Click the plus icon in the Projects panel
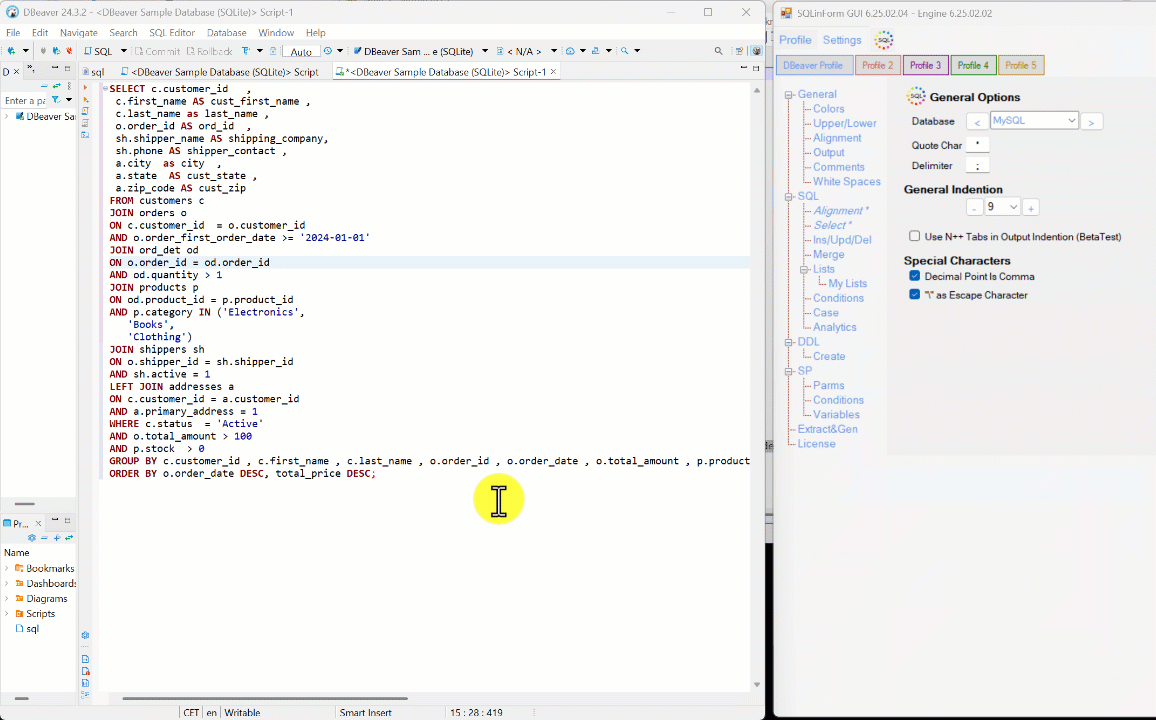 coord(57,538)
